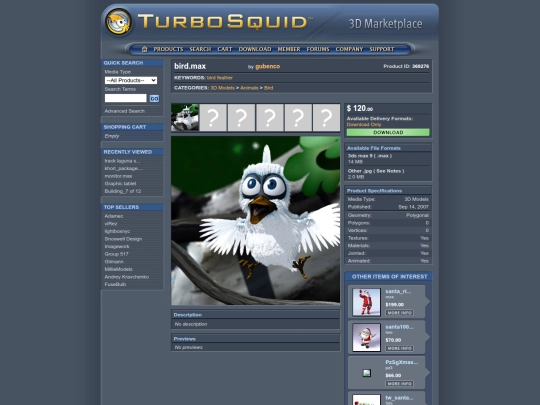540x405 pixels.
Task: Open recently viewed 'monitor.max'
Action: pos(118,176)
